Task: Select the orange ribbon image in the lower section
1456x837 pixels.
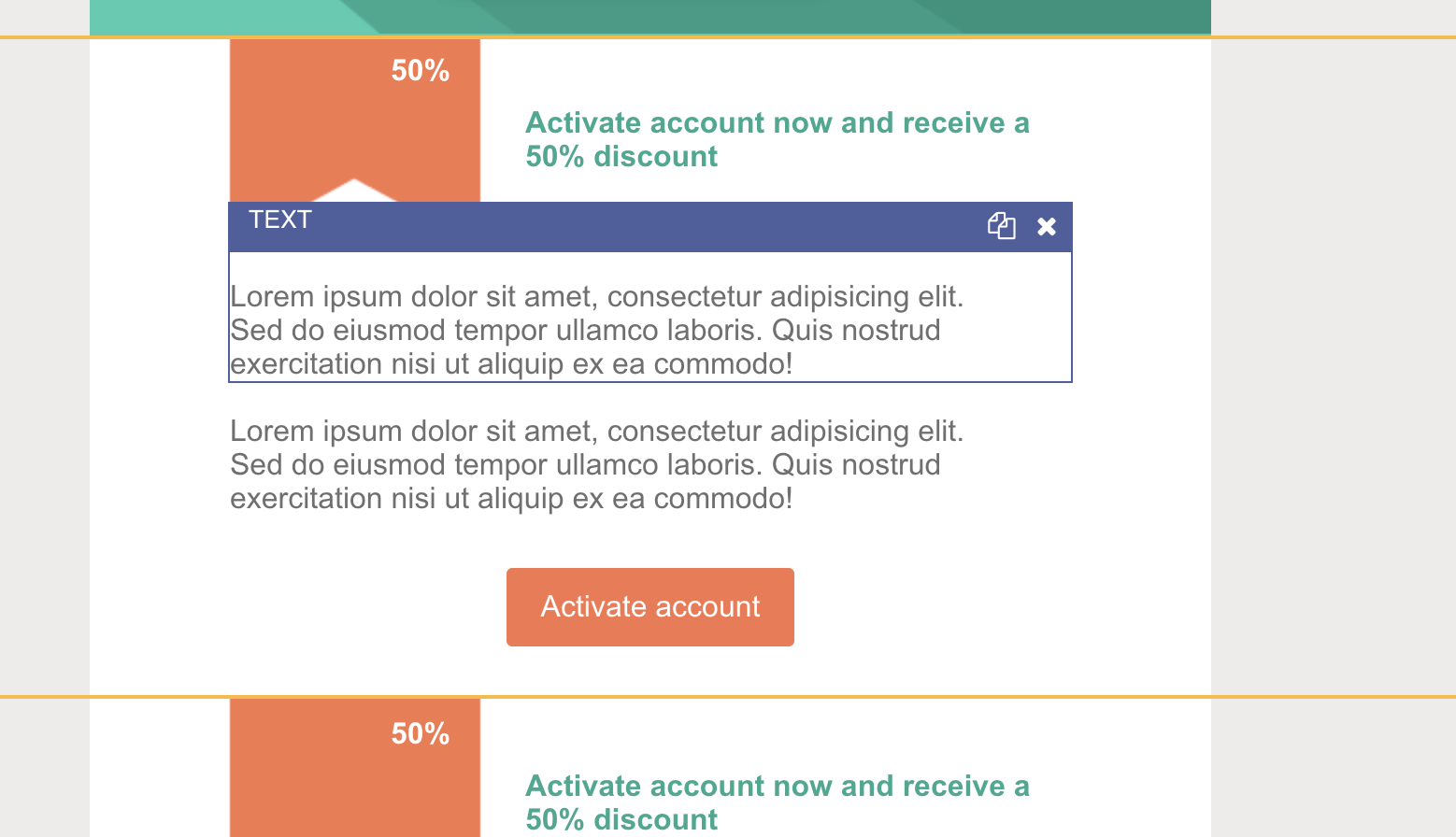Action: pyautogui.click(x=355, y=768)
